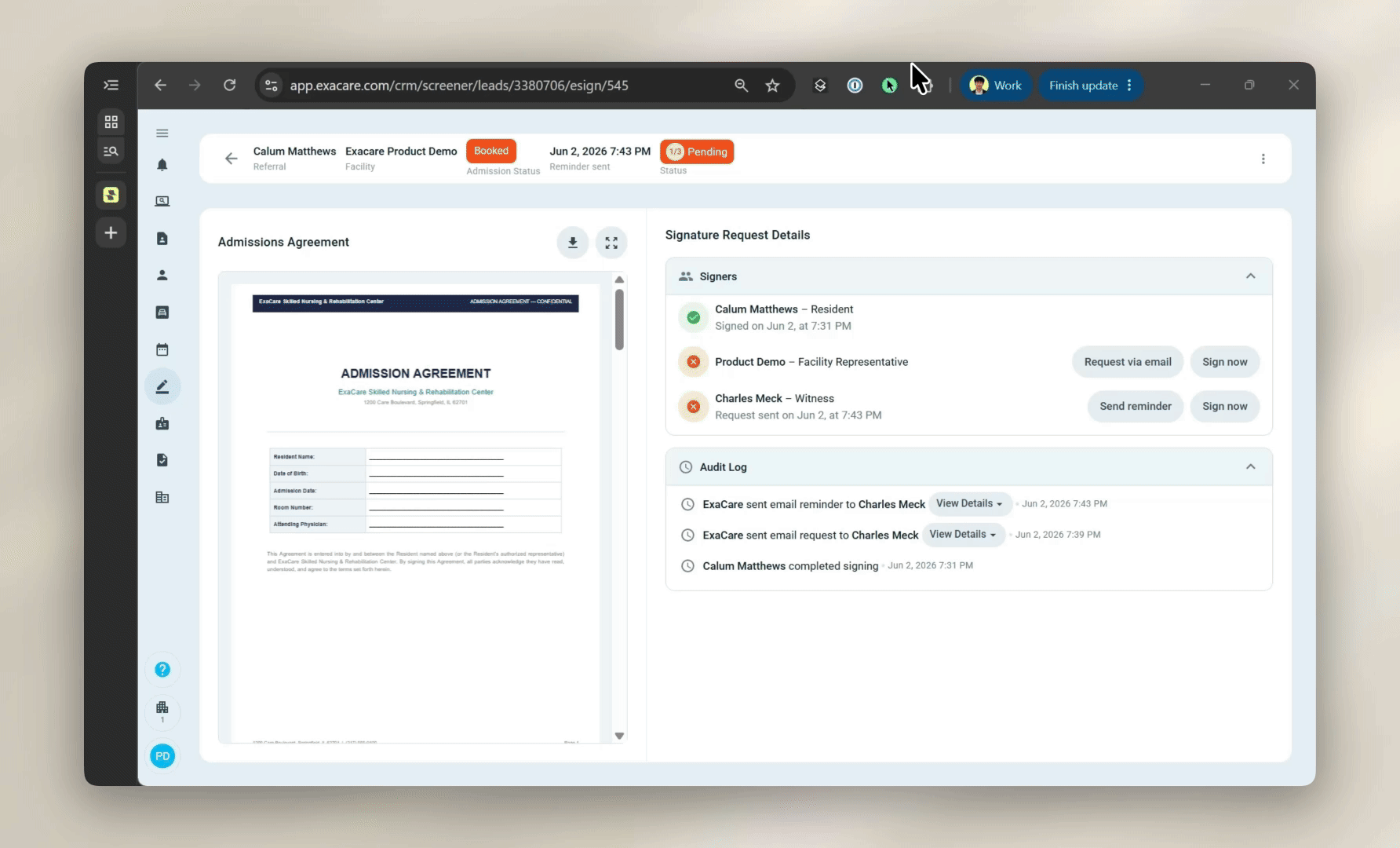This screenshot has height=848, width=1400.
Task: Open the Finish update menu dots
Action: (1129, 85)
